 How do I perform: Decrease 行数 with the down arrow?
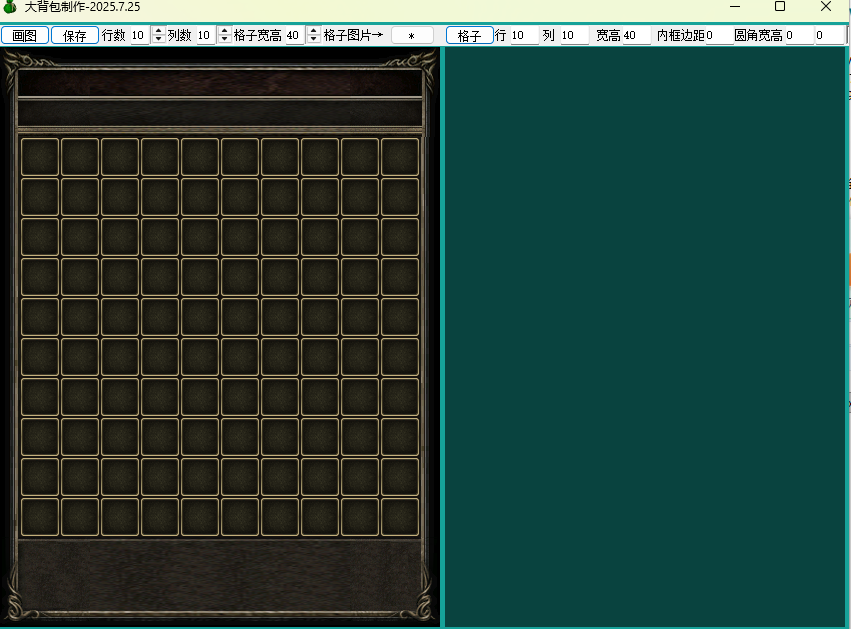(158, 39)
